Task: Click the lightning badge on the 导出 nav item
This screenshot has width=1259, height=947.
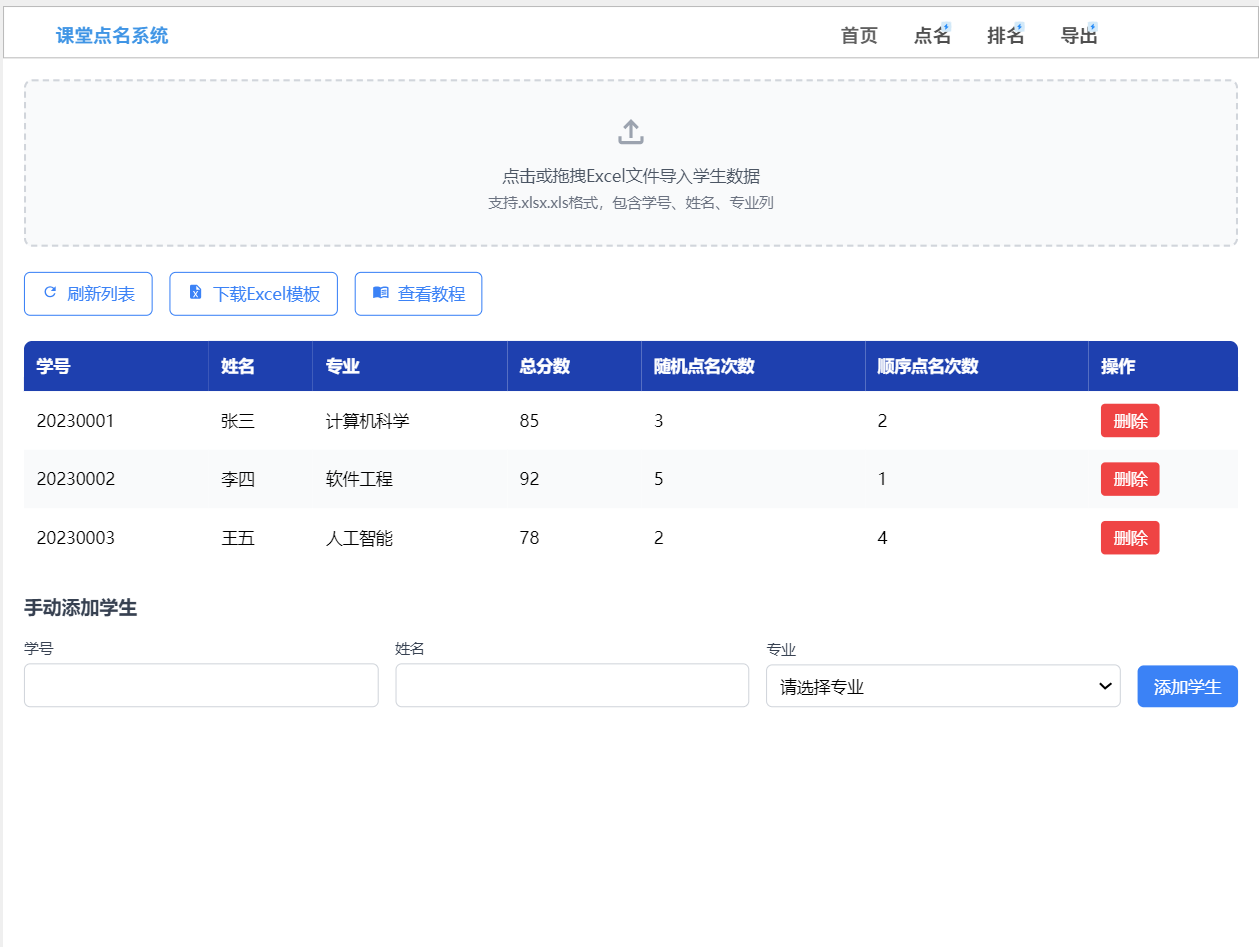Action: [x=1092, y=25]
